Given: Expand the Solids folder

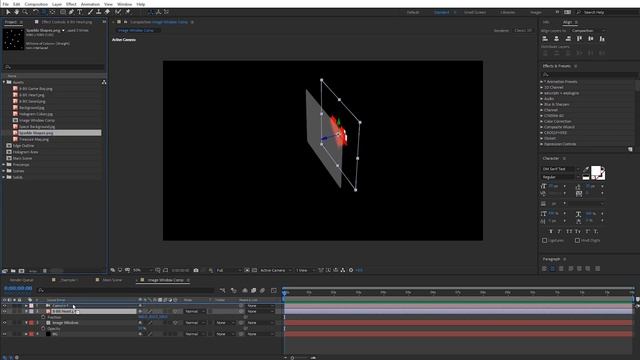Looking at the screenshot, I should 4,177.
